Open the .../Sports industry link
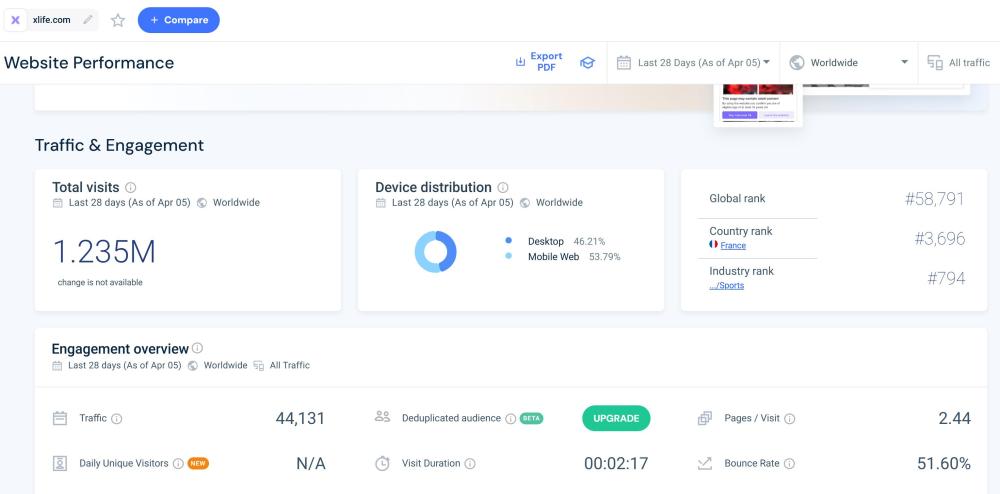The height and width of the screenshot is (494, 1000). 726,286
